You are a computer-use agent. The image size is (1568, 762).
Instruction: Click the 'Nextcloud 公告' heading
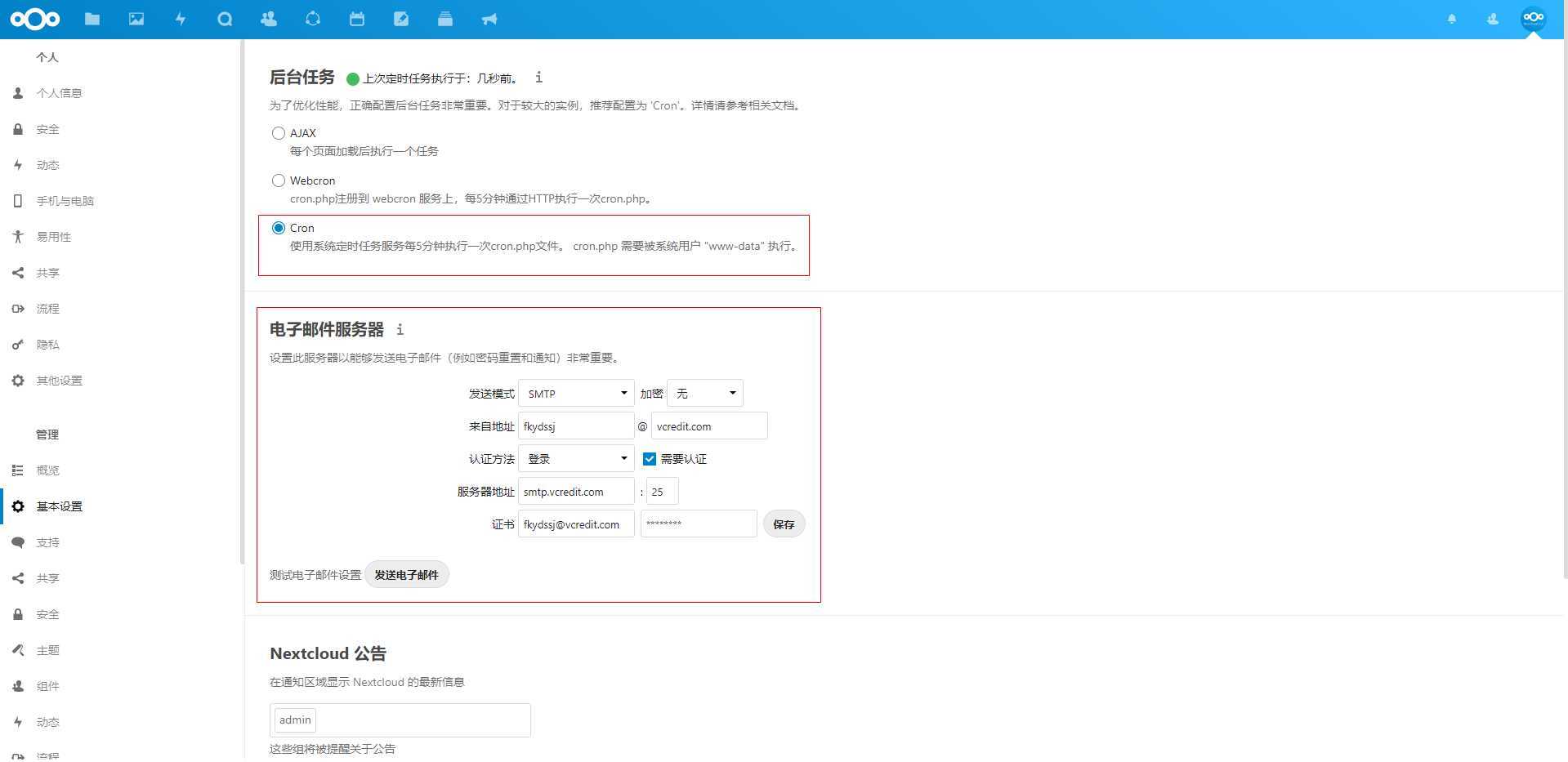[328, 653]
